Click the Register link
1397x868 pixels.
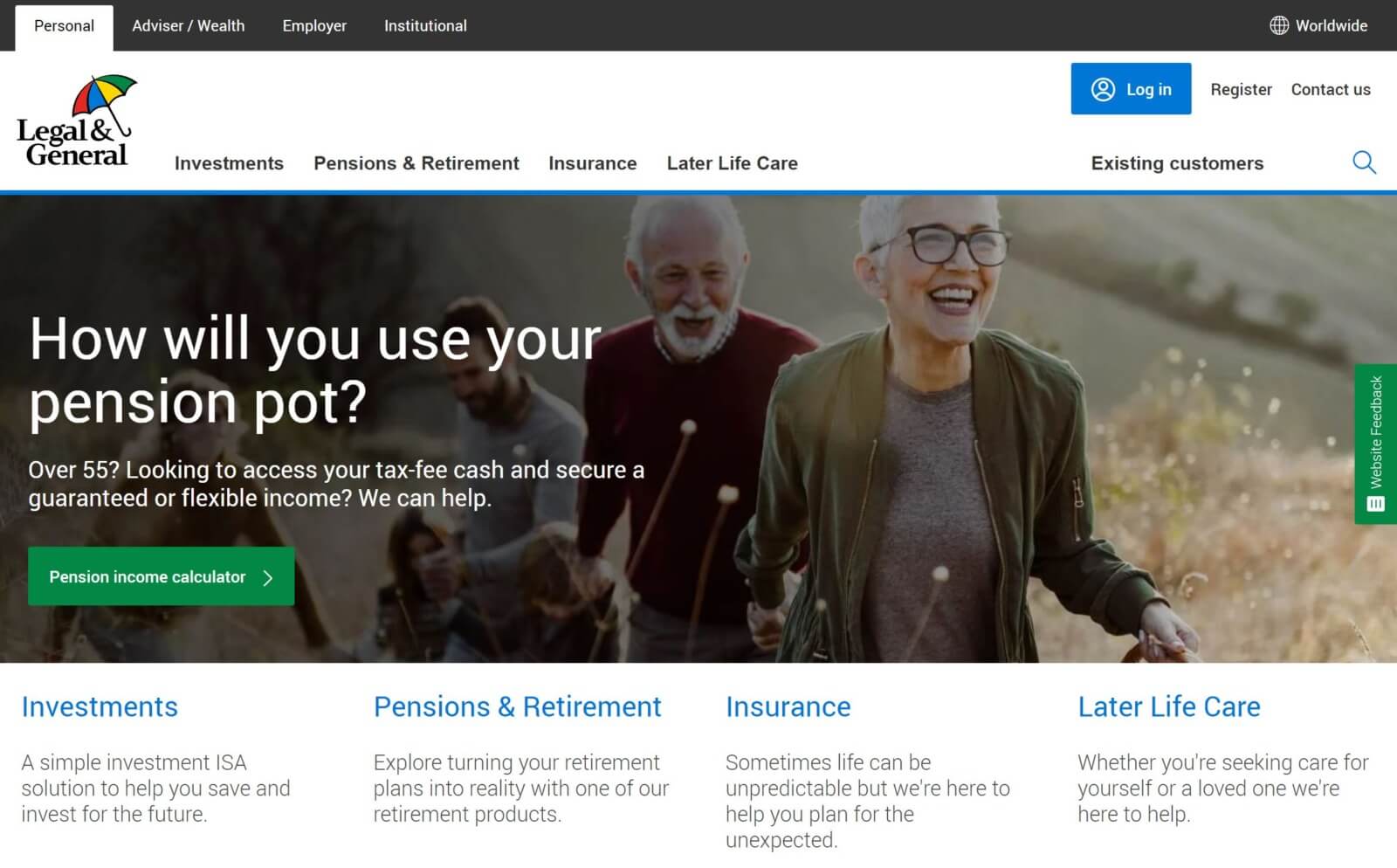click(1241, 89)
